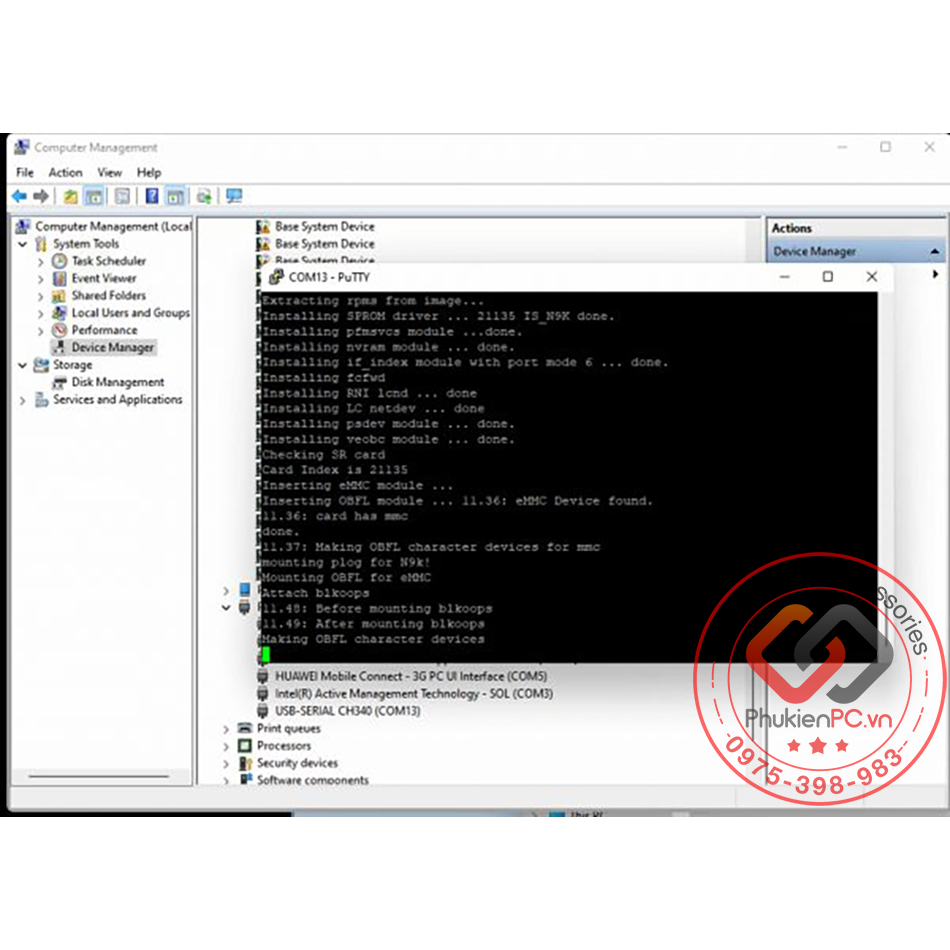The image size is (950, 950).
Task: Go back with the blue Back arrow
Action: tap(19, 196)
